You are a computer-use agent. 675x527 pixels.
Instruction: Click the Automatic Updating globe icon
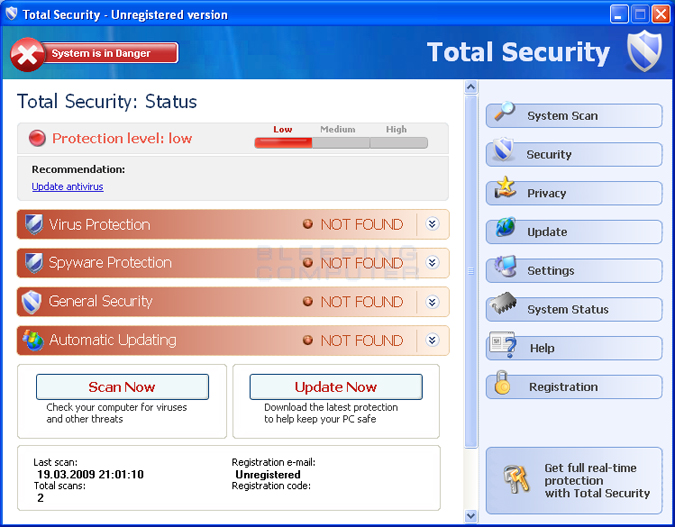click(33, 340)
